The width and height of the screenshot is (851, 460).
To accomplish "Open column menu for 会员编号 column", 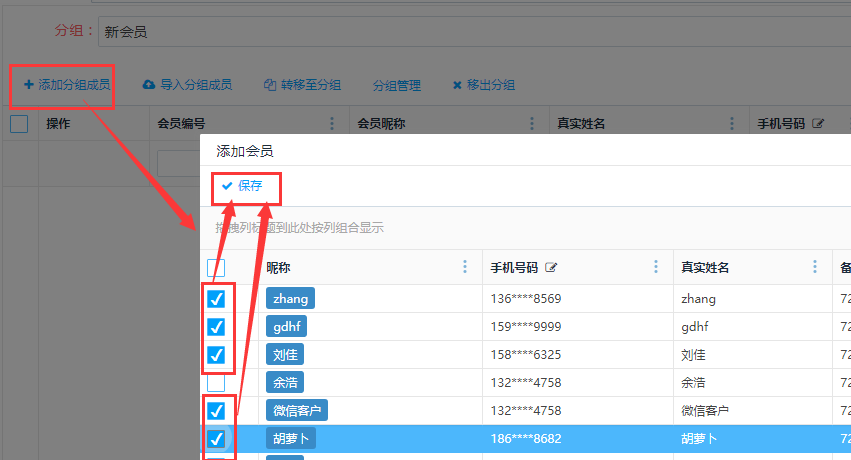I will point(332,124).
